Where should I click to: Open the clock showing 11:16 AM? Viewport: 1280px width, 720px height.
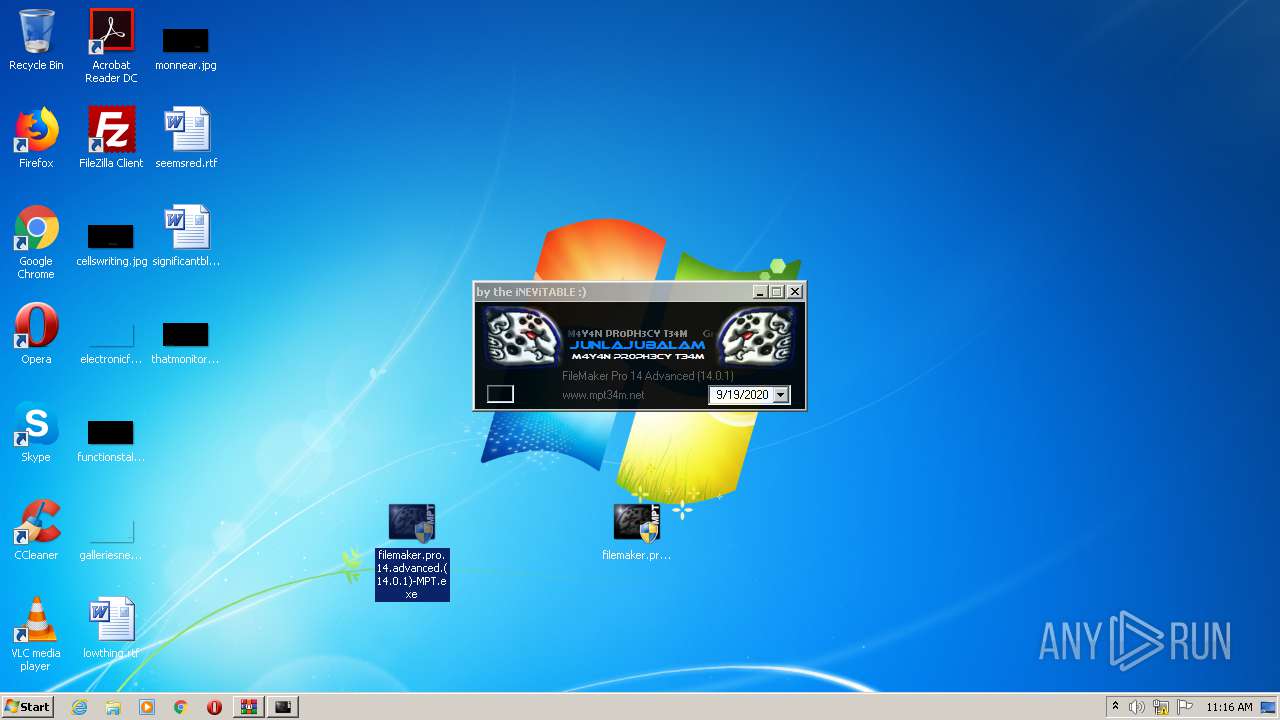tap(1229, 707)
